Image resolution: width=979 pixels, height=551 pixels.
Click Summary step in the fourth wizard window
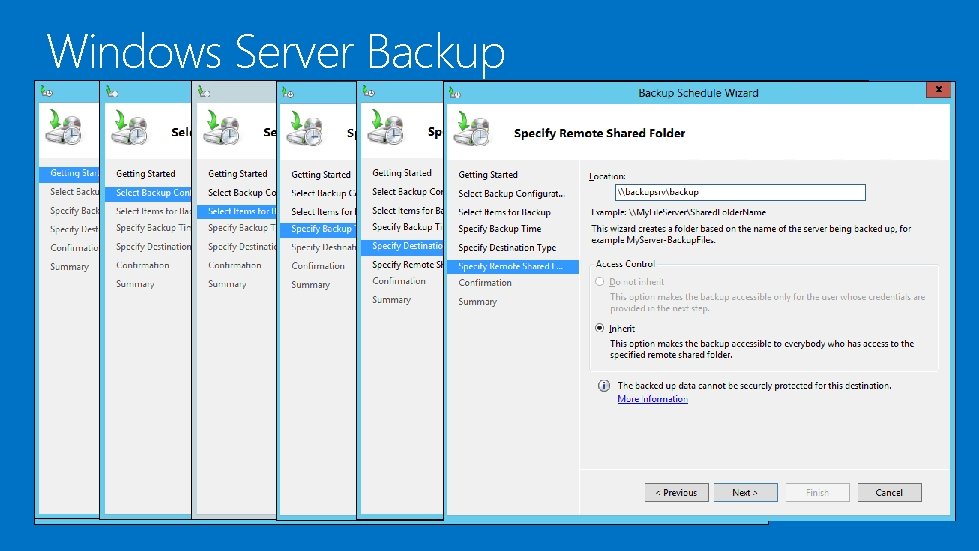coord(310,285)
